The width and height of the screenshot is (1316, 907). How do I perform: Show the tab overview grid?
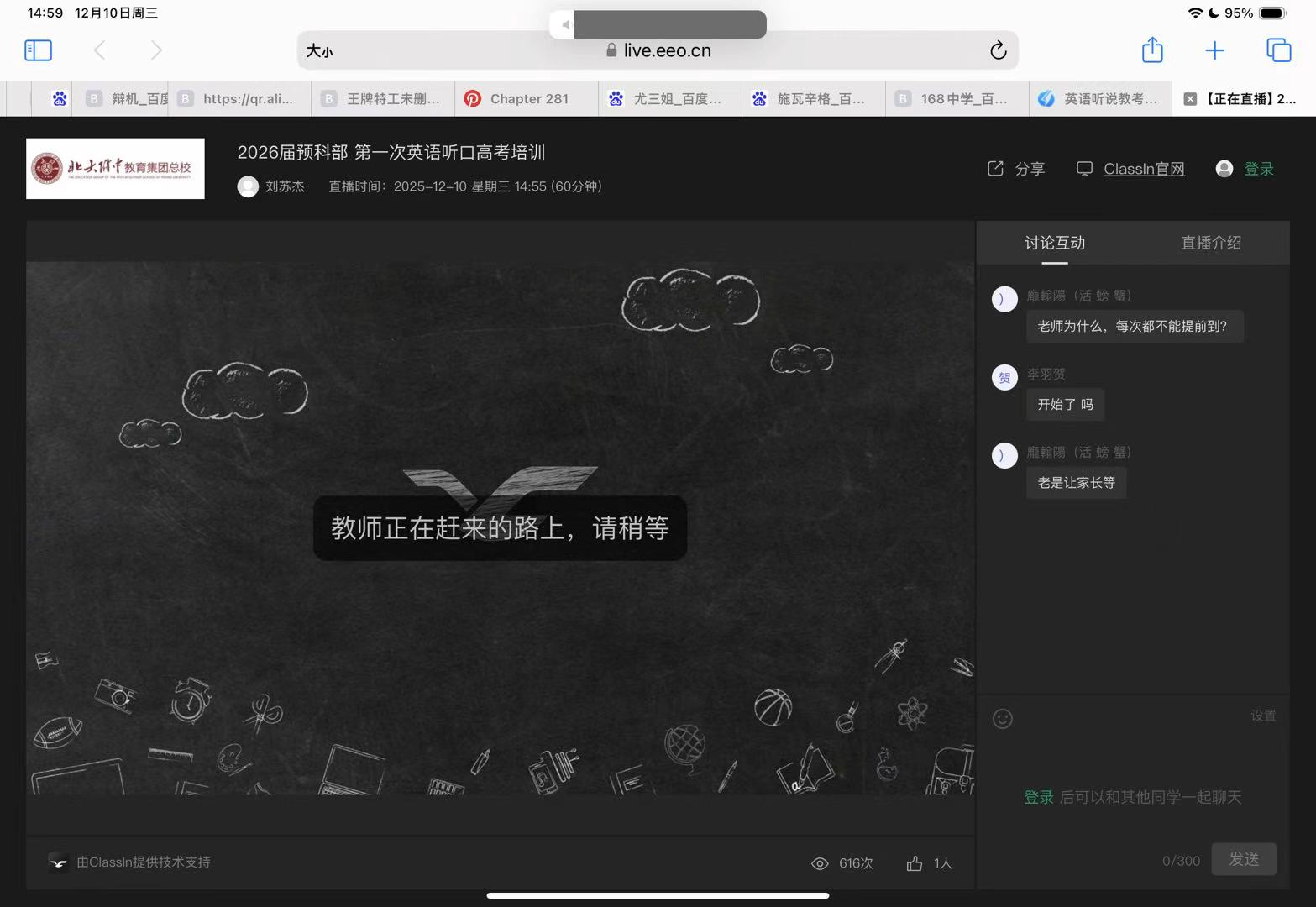point(1278,50)
